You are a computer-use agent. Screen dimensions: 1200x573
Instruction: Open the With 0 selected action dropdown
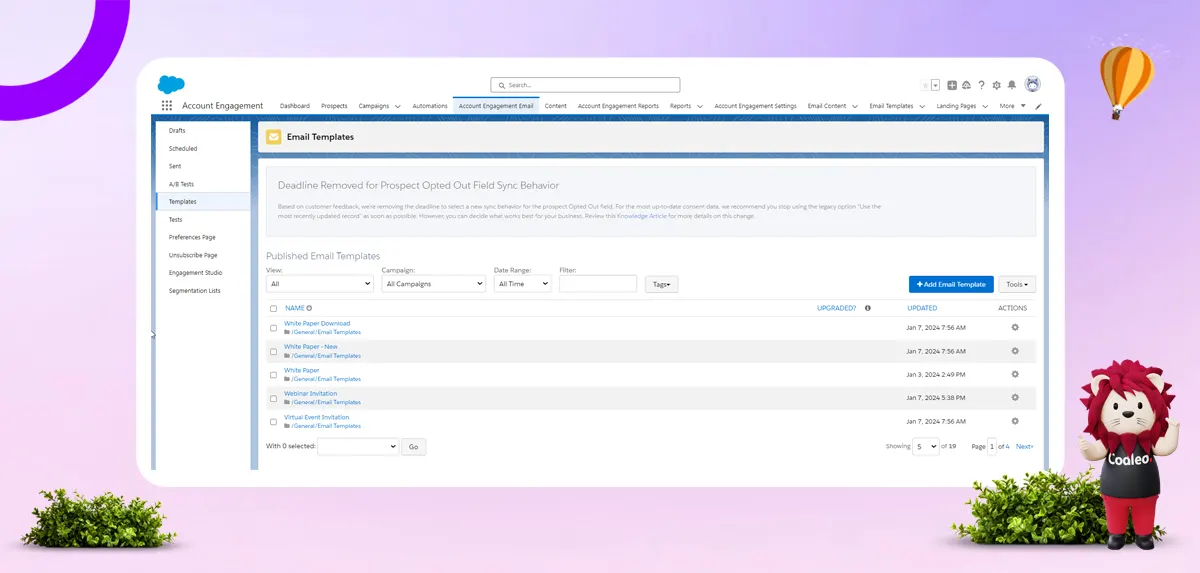(x=358, y=446)
